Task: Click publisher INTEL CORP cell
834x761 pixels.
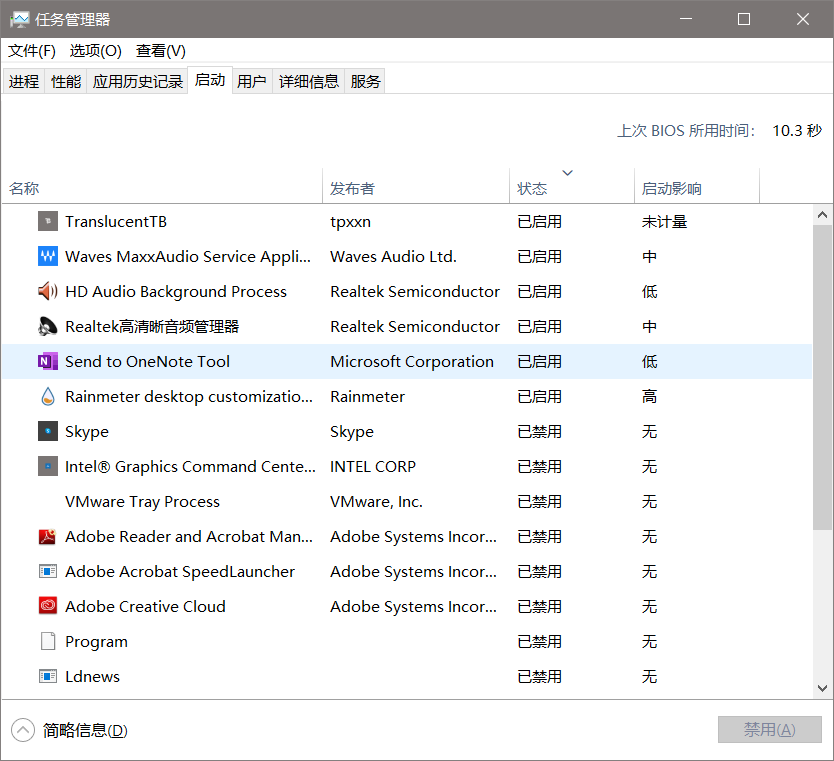Action: [373, 466]
